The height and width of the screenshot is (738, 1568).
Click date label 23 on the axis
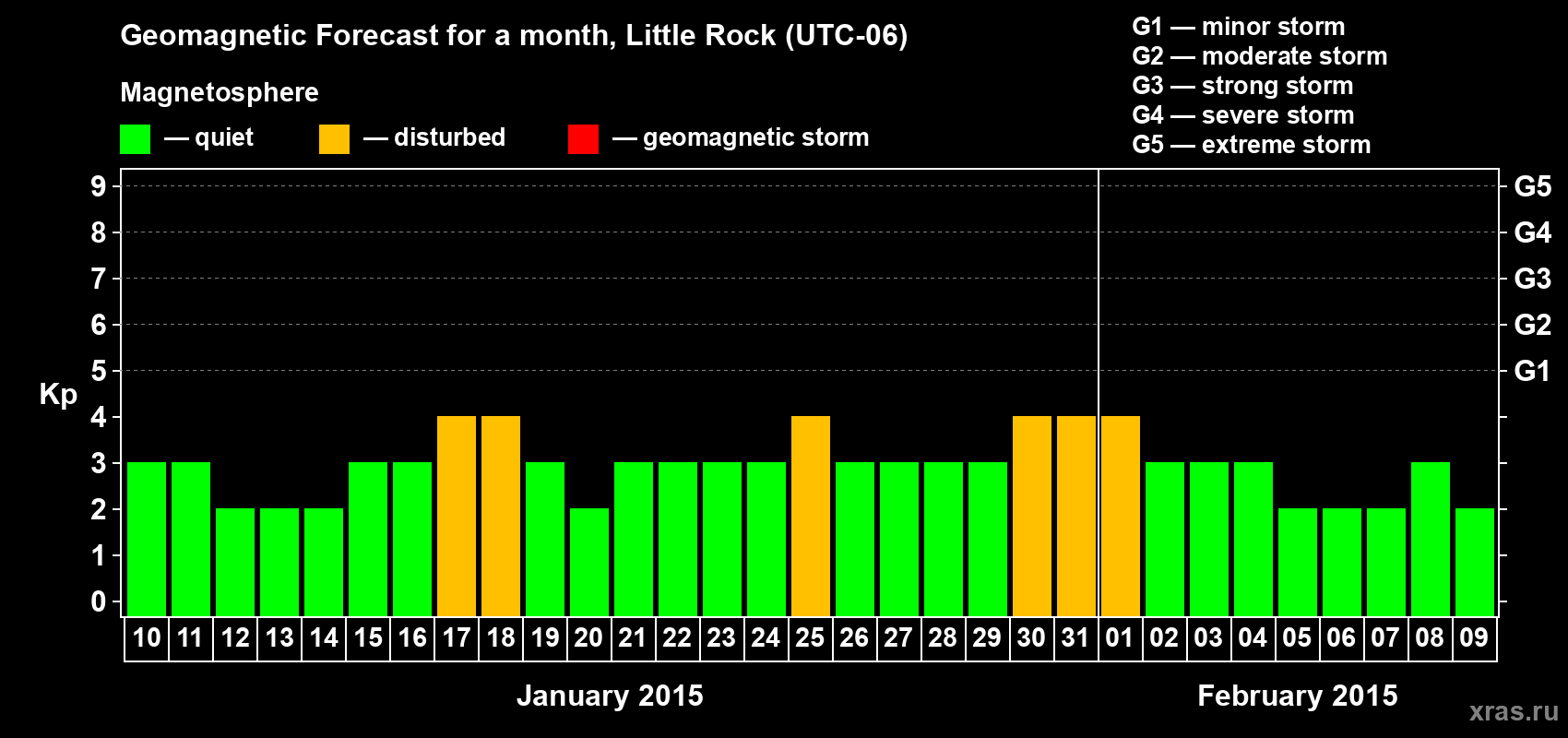coord(721,637)
